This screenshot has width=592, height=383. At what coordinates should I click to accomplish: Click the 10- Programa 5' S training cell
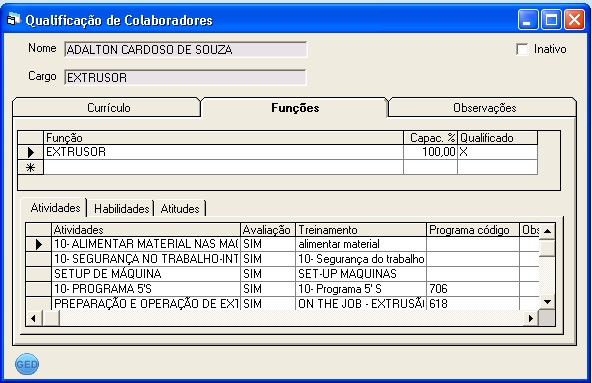(x=361, y=289)
